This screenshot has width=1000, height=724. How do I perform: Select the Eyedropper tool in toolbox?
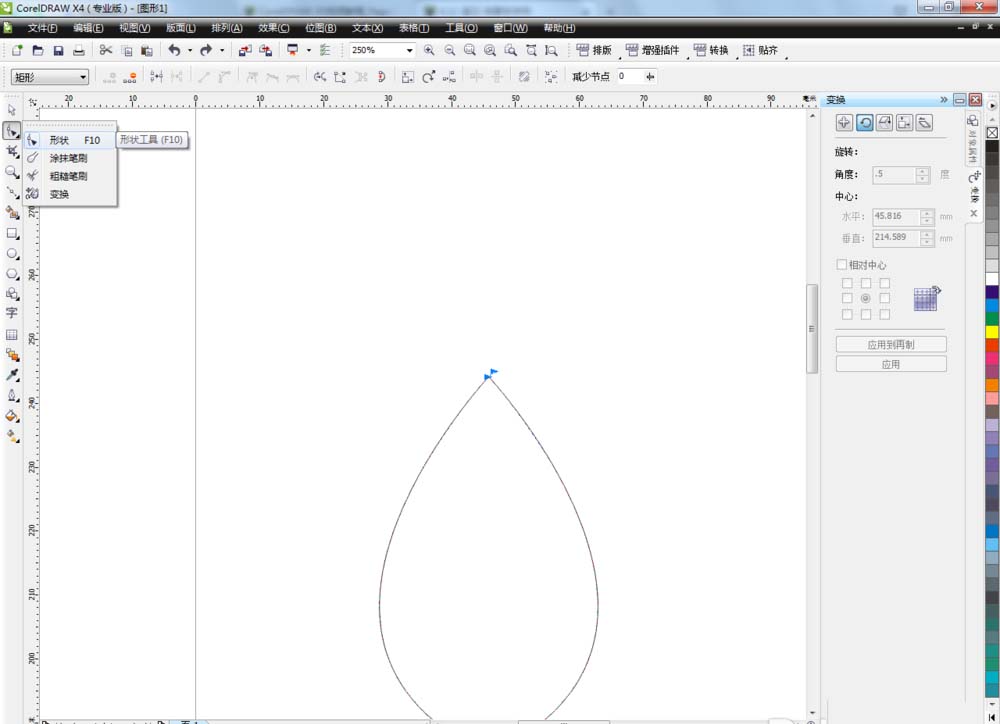coord(12,375)
